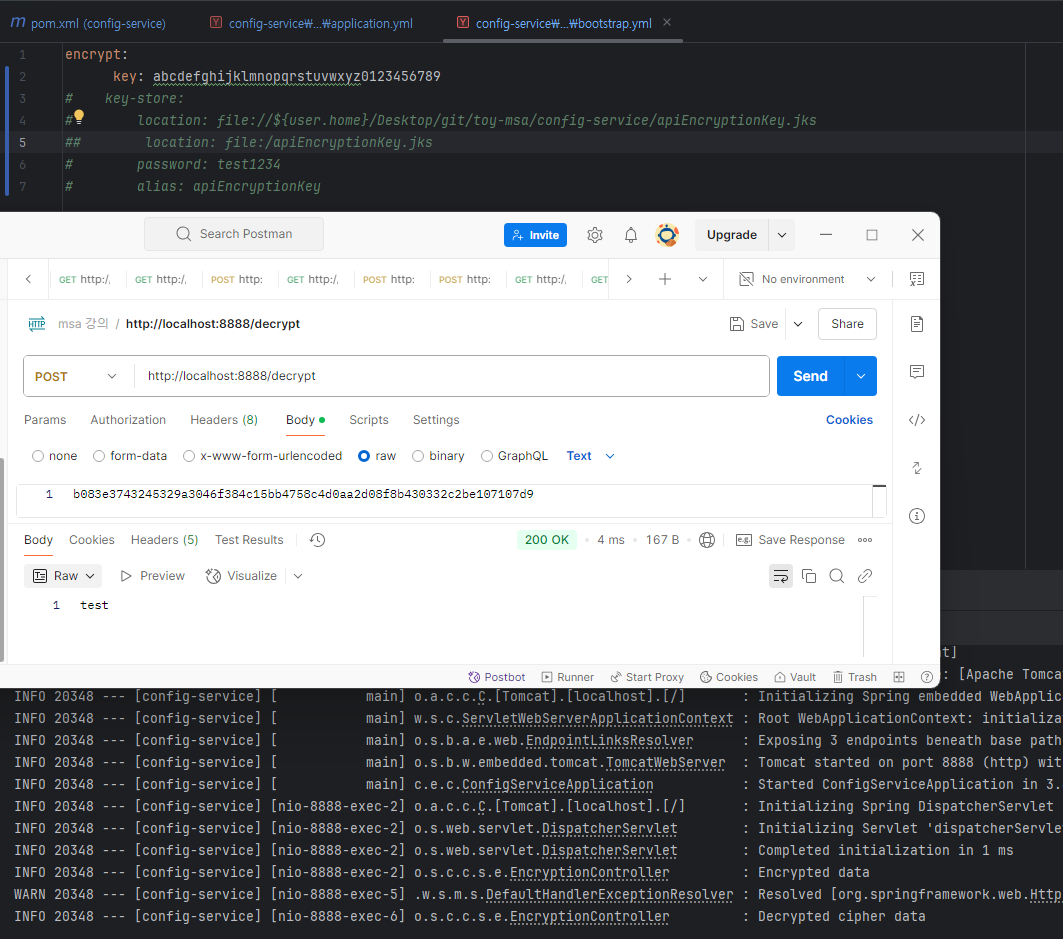Screen dimensions: 1063x939
Task: Click the Invite button
Action: coord(536,235)
